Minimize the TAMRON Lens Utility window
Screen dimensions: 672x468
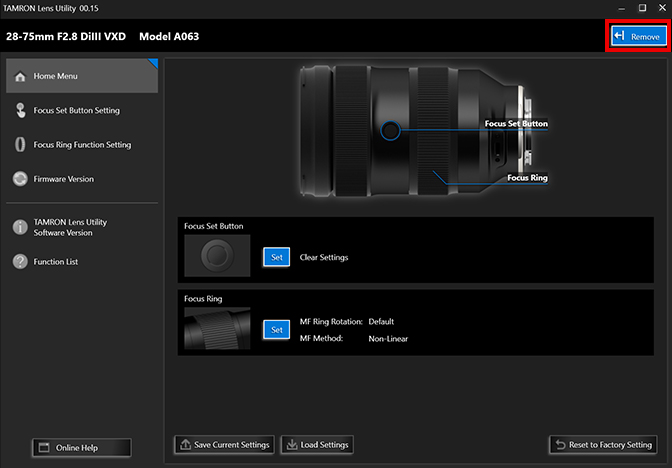tap(621, 8)
